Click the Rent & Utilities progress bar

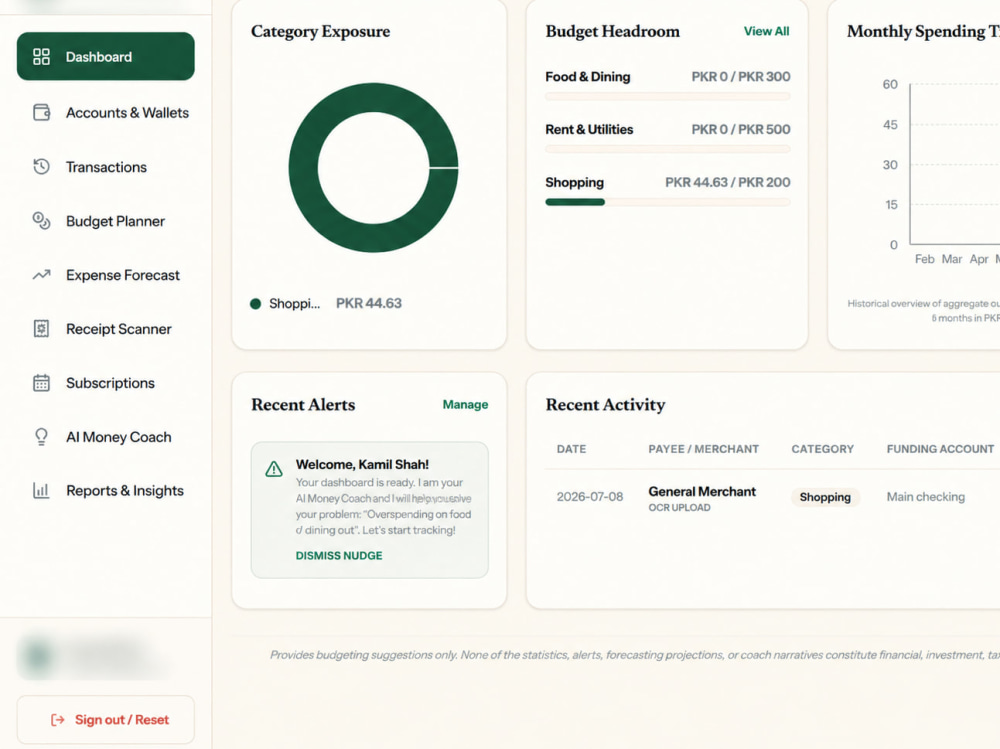(x=668, y=149)
